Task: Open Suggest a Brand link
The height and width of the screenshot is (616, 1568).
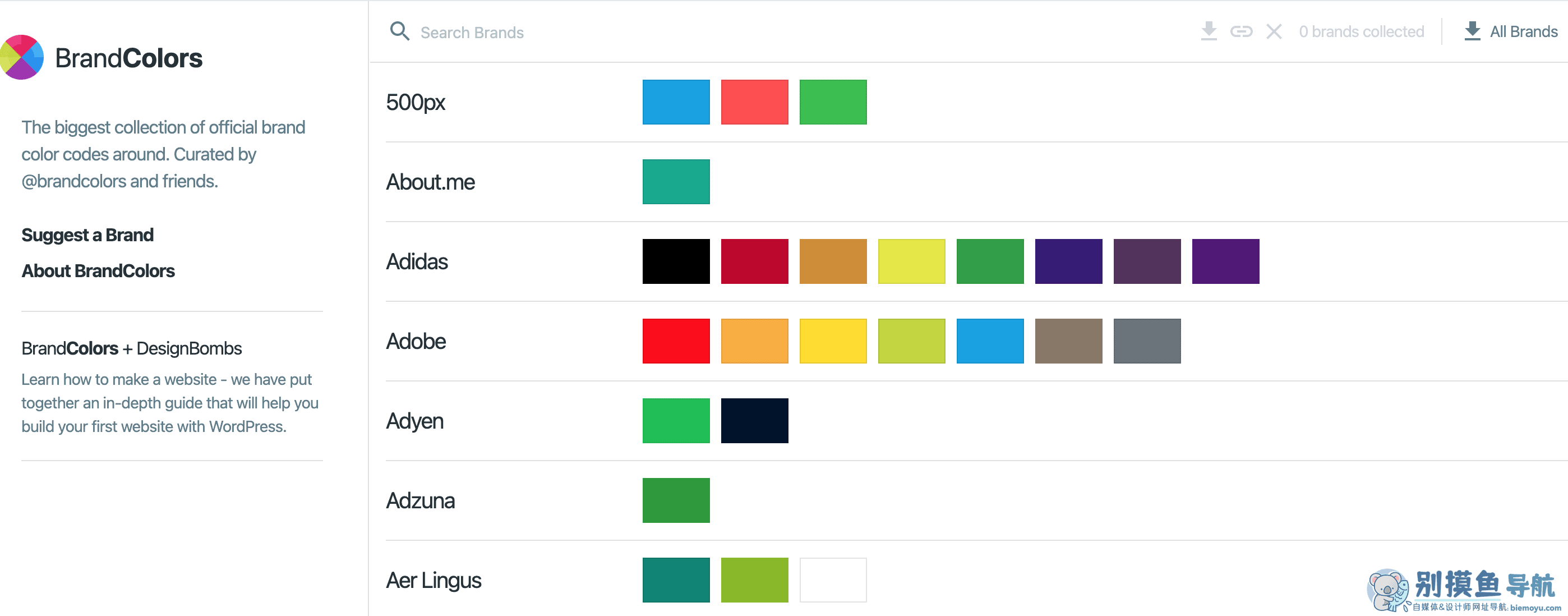Action: (x=87, y=235)
